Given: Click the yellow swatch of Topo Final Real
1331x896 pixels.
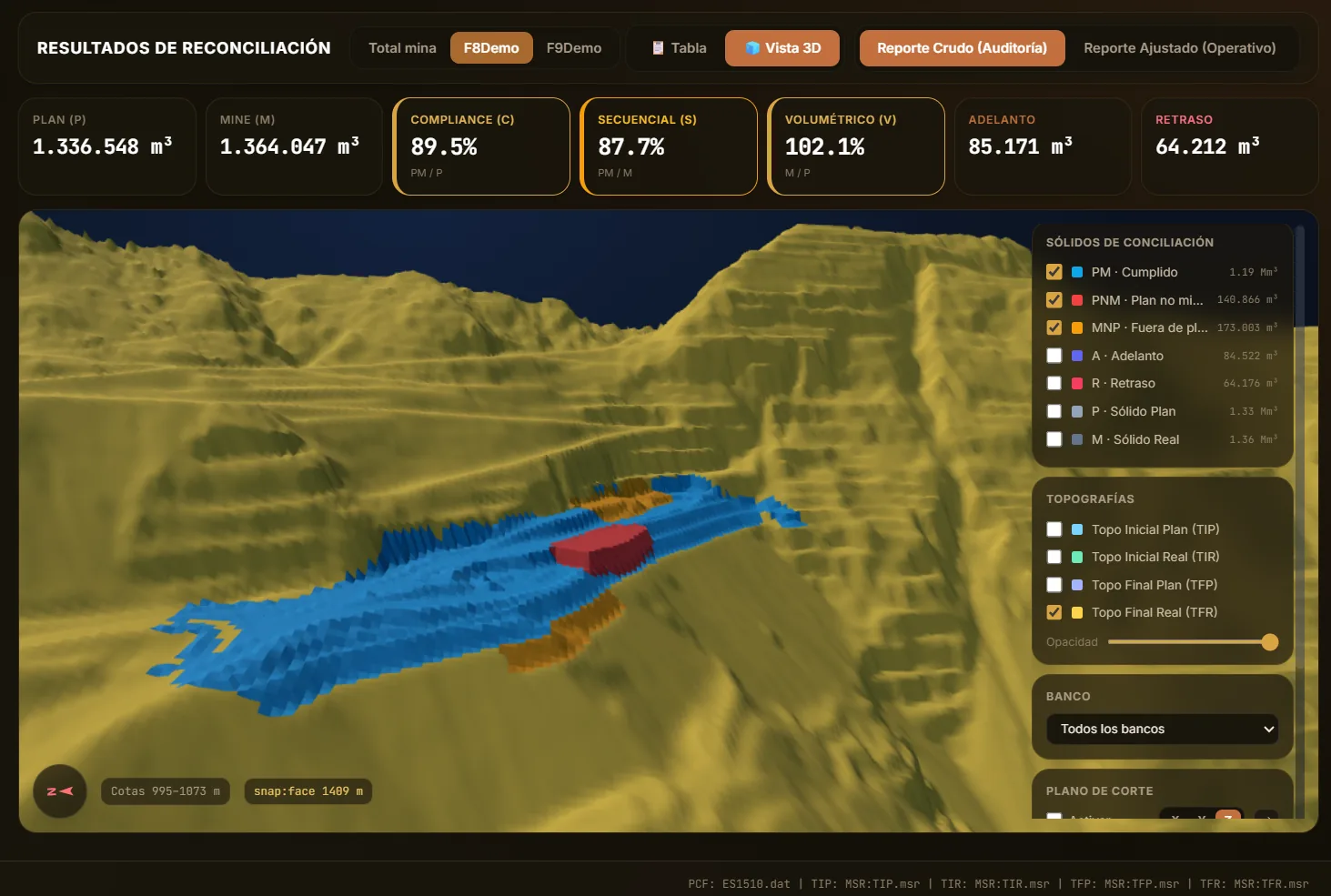Looking at the screenshot, I should (1077, 612).
